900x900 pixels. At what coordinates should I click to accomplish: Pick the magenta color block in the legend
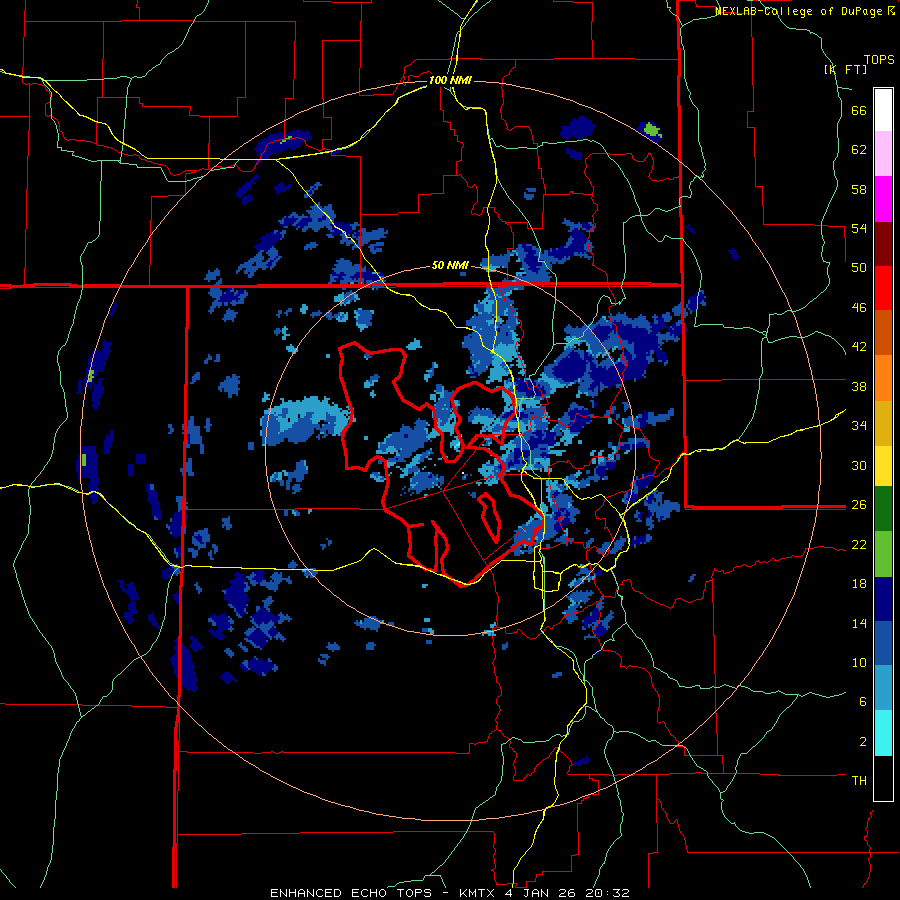[883, 199]
